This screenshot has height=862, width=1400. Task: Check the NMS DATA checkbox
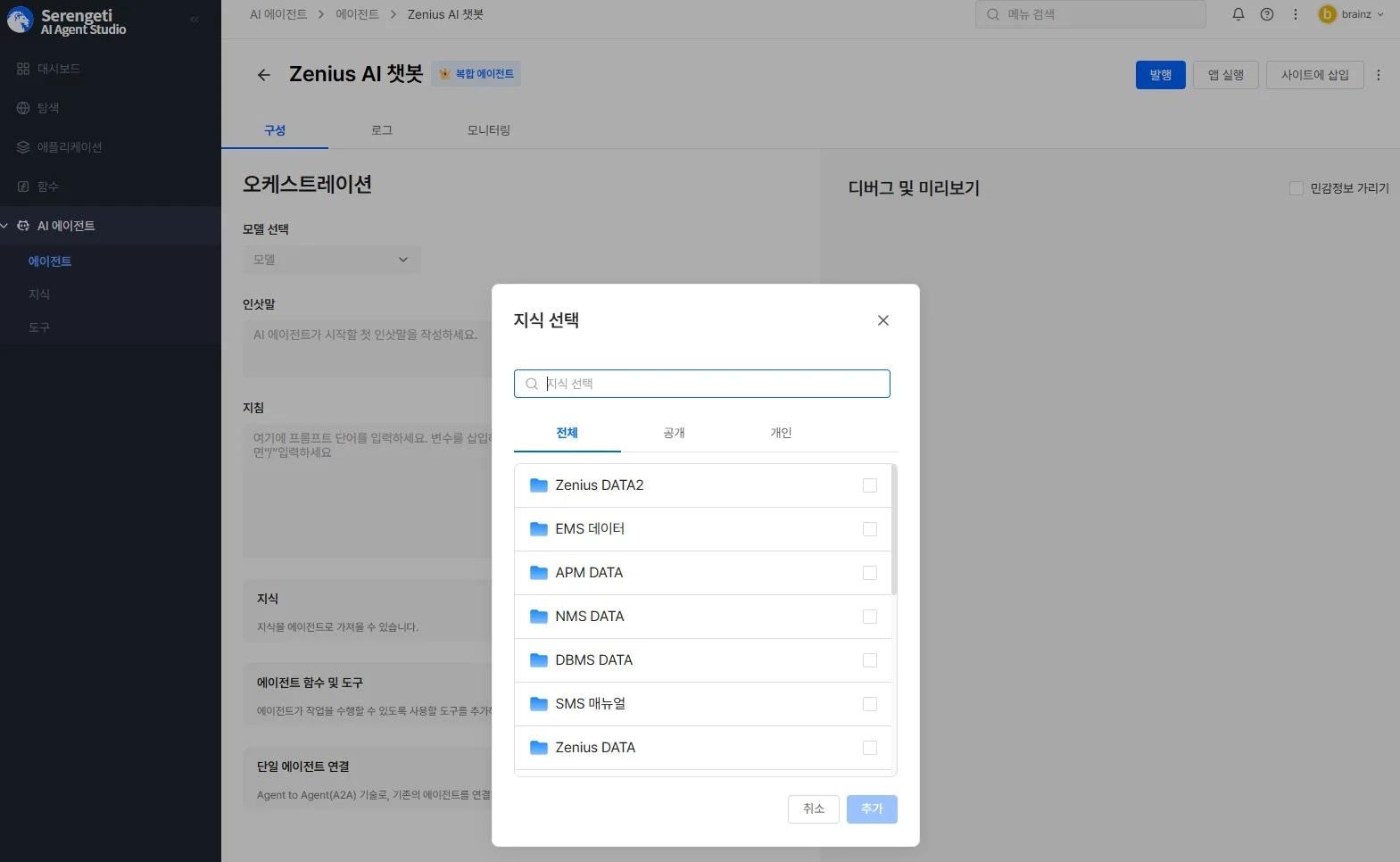(x=870, y=617)
